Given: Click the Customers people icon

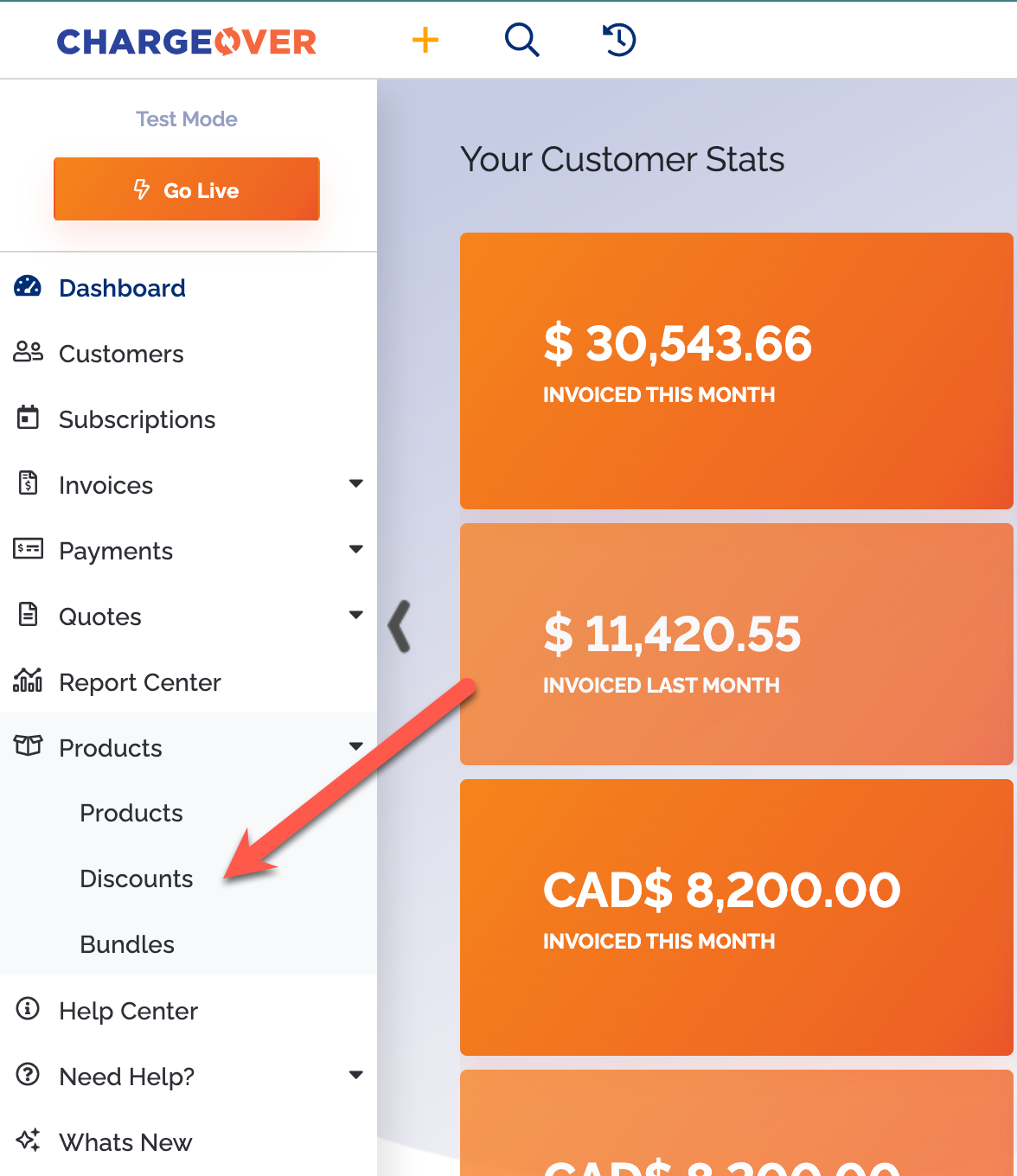Looking at the screenshot, I should [28, 352].
